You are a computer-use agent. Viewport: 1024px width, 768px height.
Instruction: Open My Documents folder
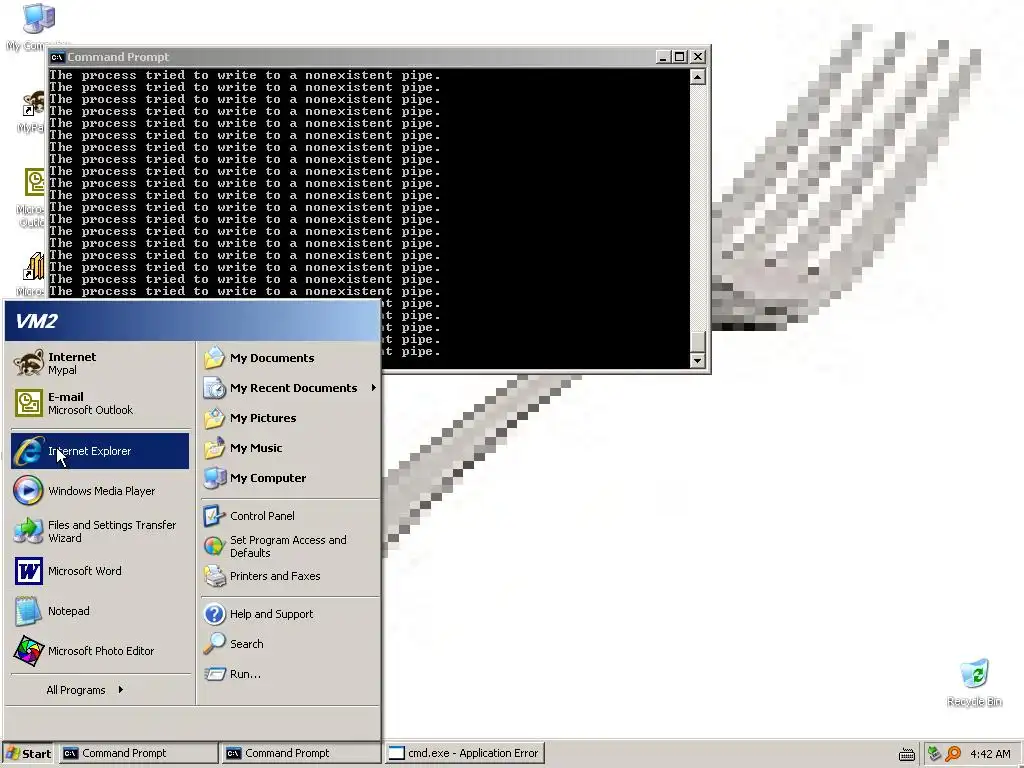click(x=290, y=358)
